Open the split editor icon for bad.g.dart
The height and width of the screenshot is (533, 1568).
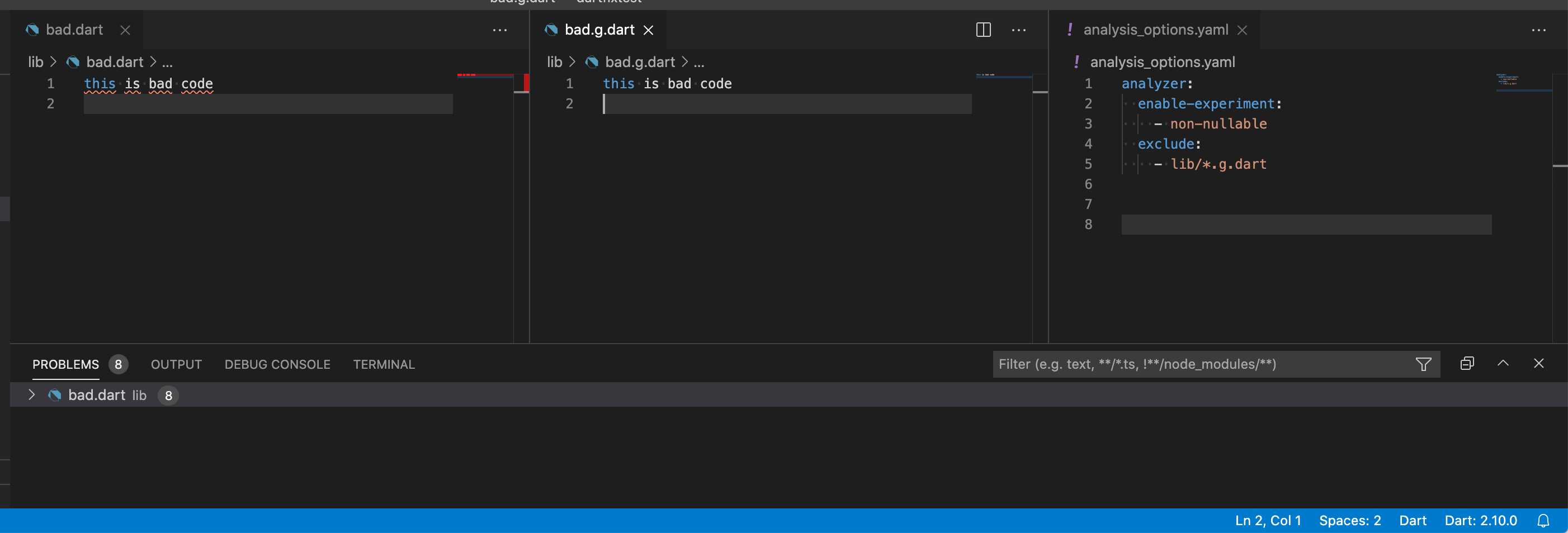pyautogui.click(x=984, y=30)
